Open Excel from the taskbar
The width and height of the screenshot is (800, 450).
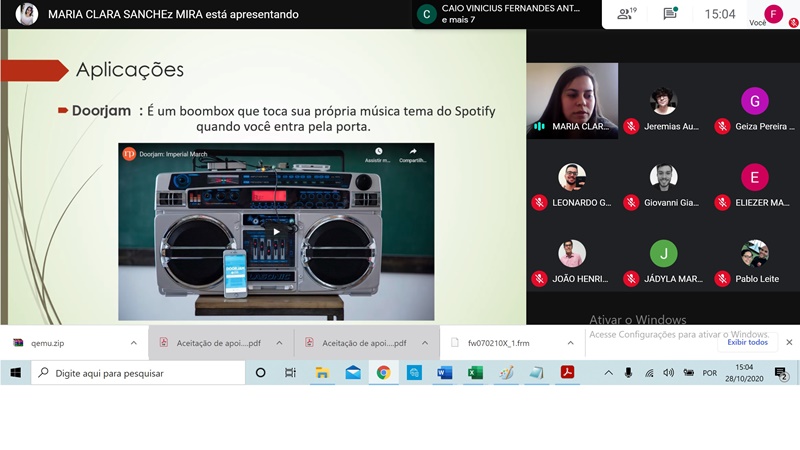[475, 373]
